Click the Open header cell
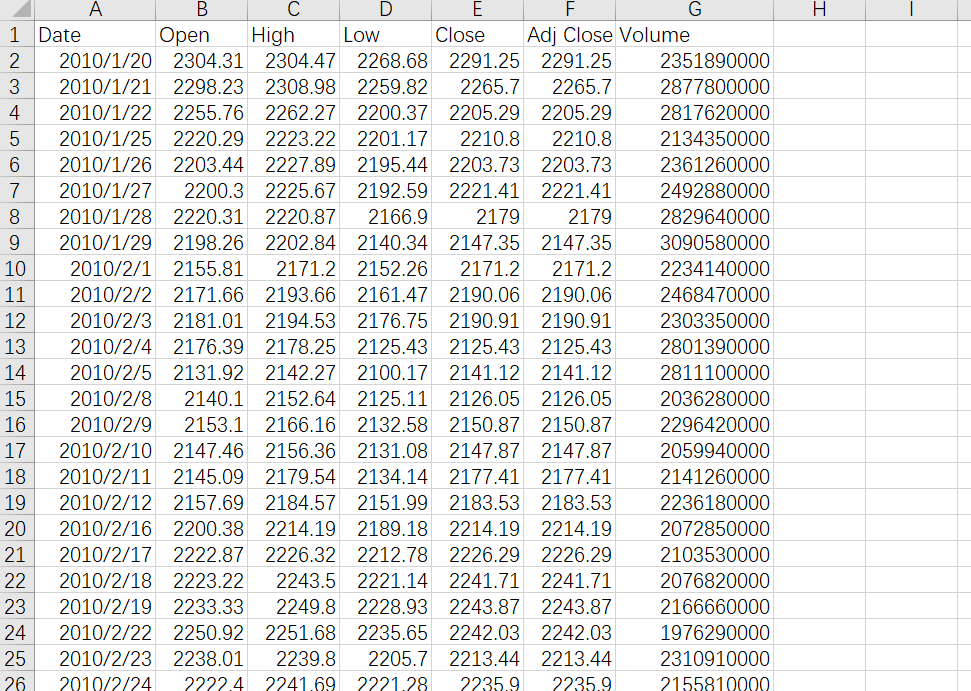Viewport: 971px width, 691px height. tap(202, 35)
